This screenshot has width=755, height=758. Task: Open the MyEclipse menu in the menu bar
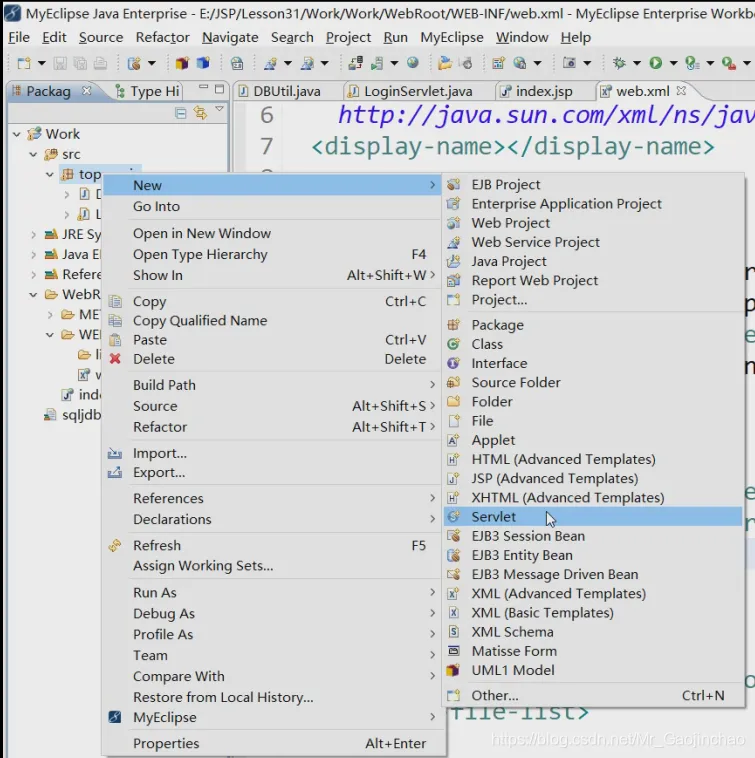coord(451,37)
